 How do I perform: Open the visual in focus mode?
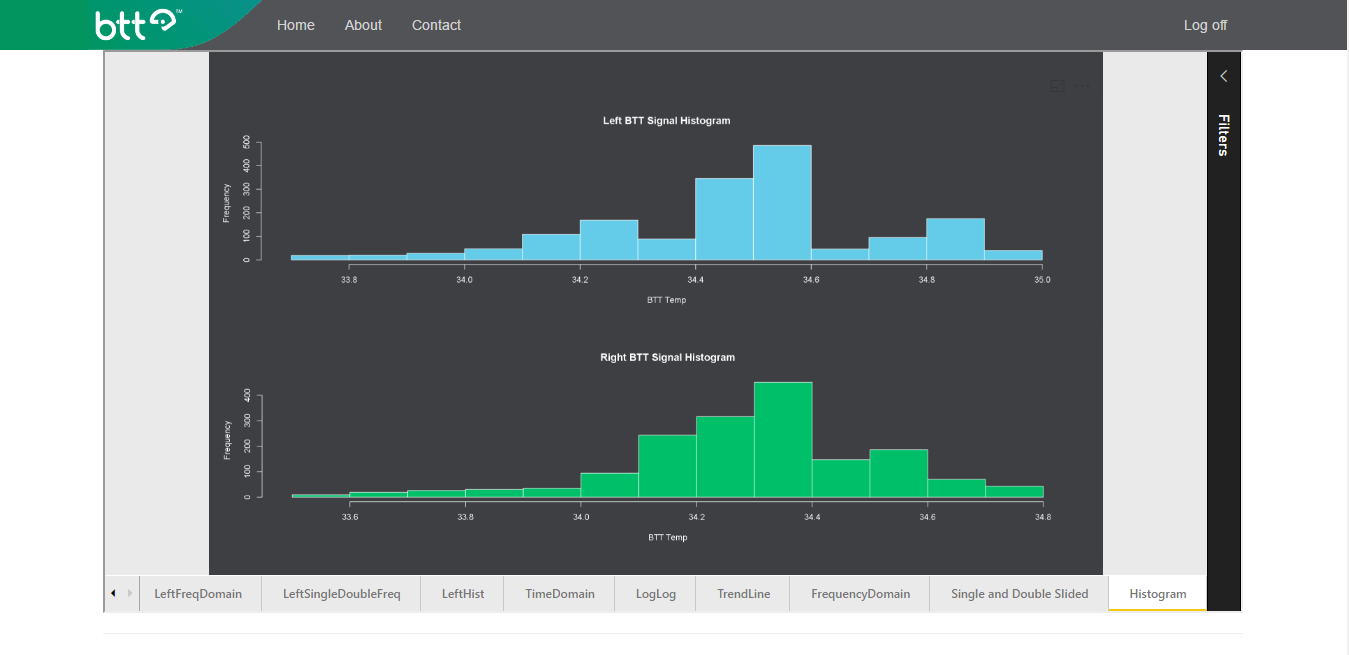(x=1057, y=85)
